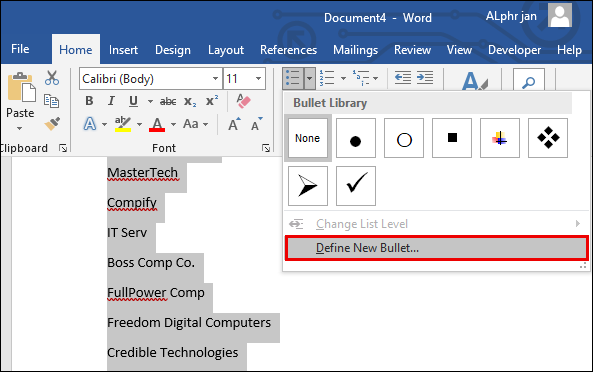Switch to the Review tab

pos(412,50)
